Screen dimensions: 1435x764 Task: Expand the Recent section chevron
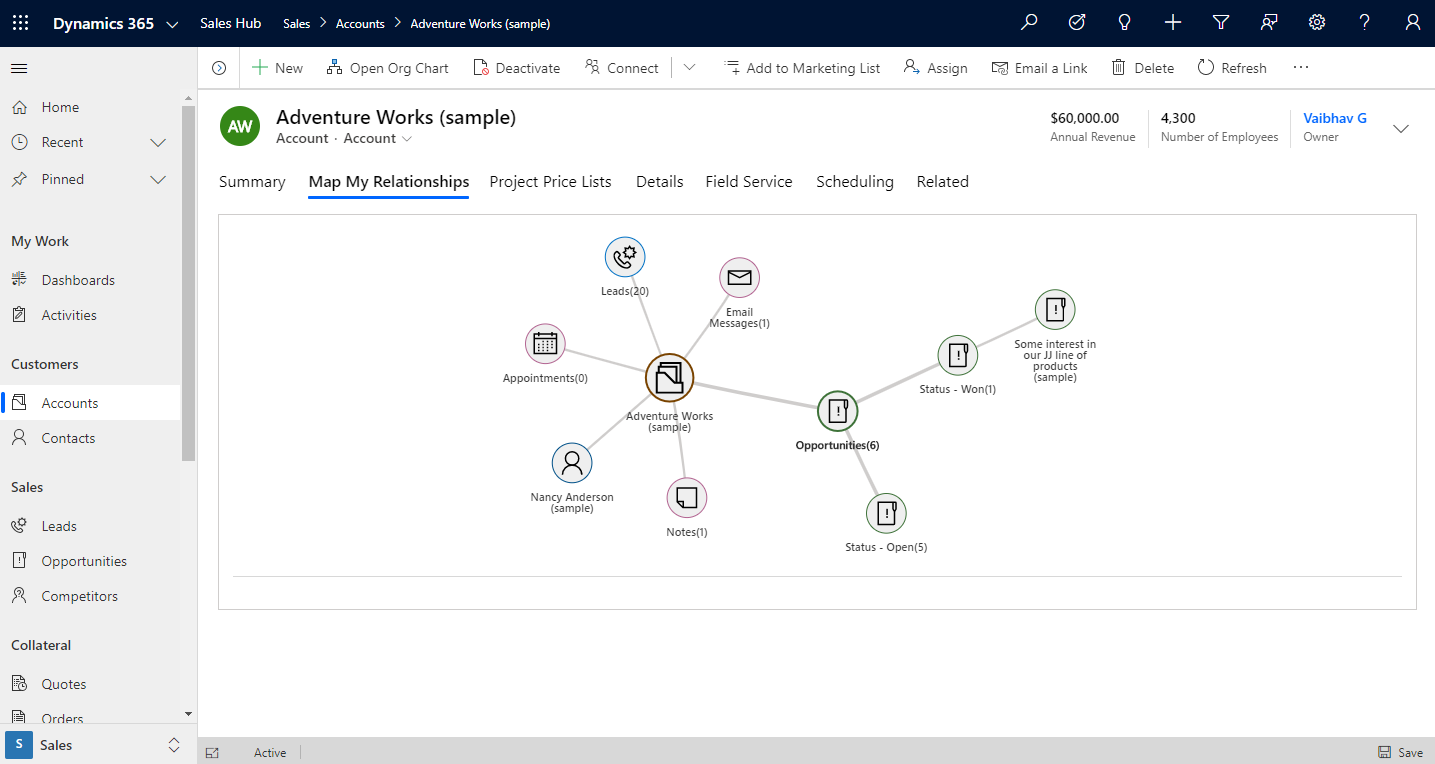(158, 142)
